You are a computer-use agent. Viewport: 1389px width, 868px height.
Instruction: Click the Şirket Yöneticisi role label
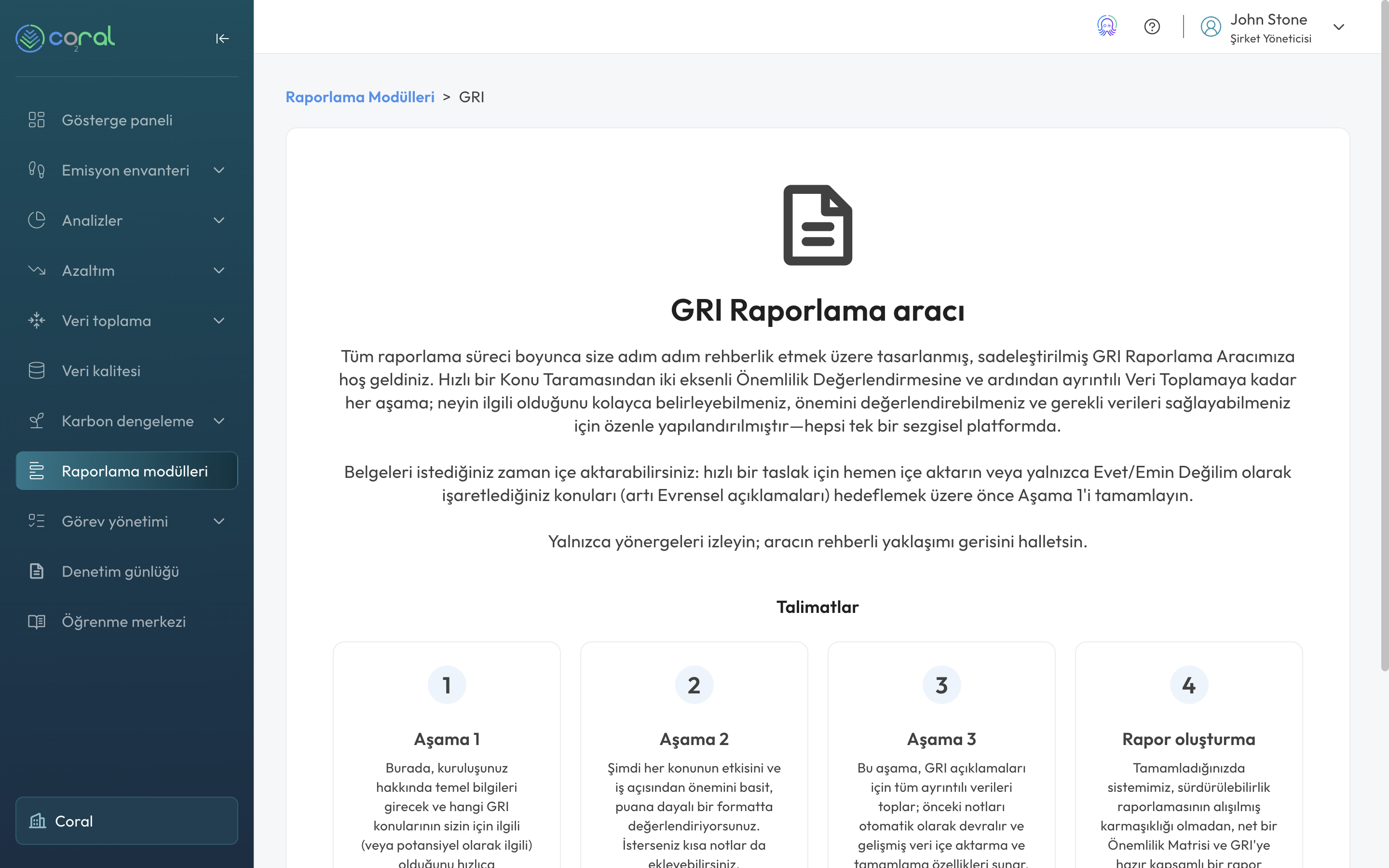coord(1271,39)
